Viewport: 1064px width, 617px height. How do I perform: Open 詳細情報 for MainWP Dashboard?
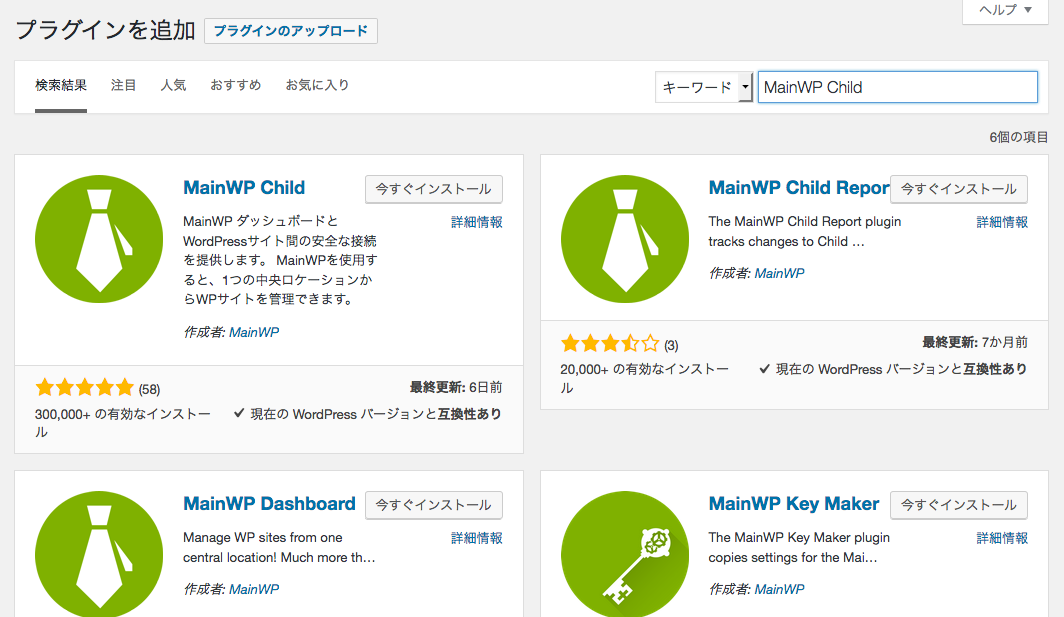tap(476, 538)
